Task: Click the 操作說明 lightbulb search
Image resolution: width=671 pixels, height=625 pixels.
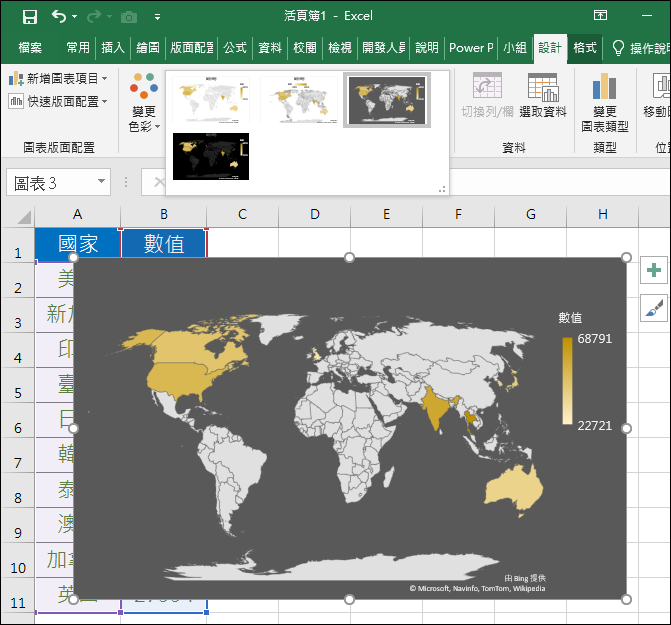Action: (640, 47)
